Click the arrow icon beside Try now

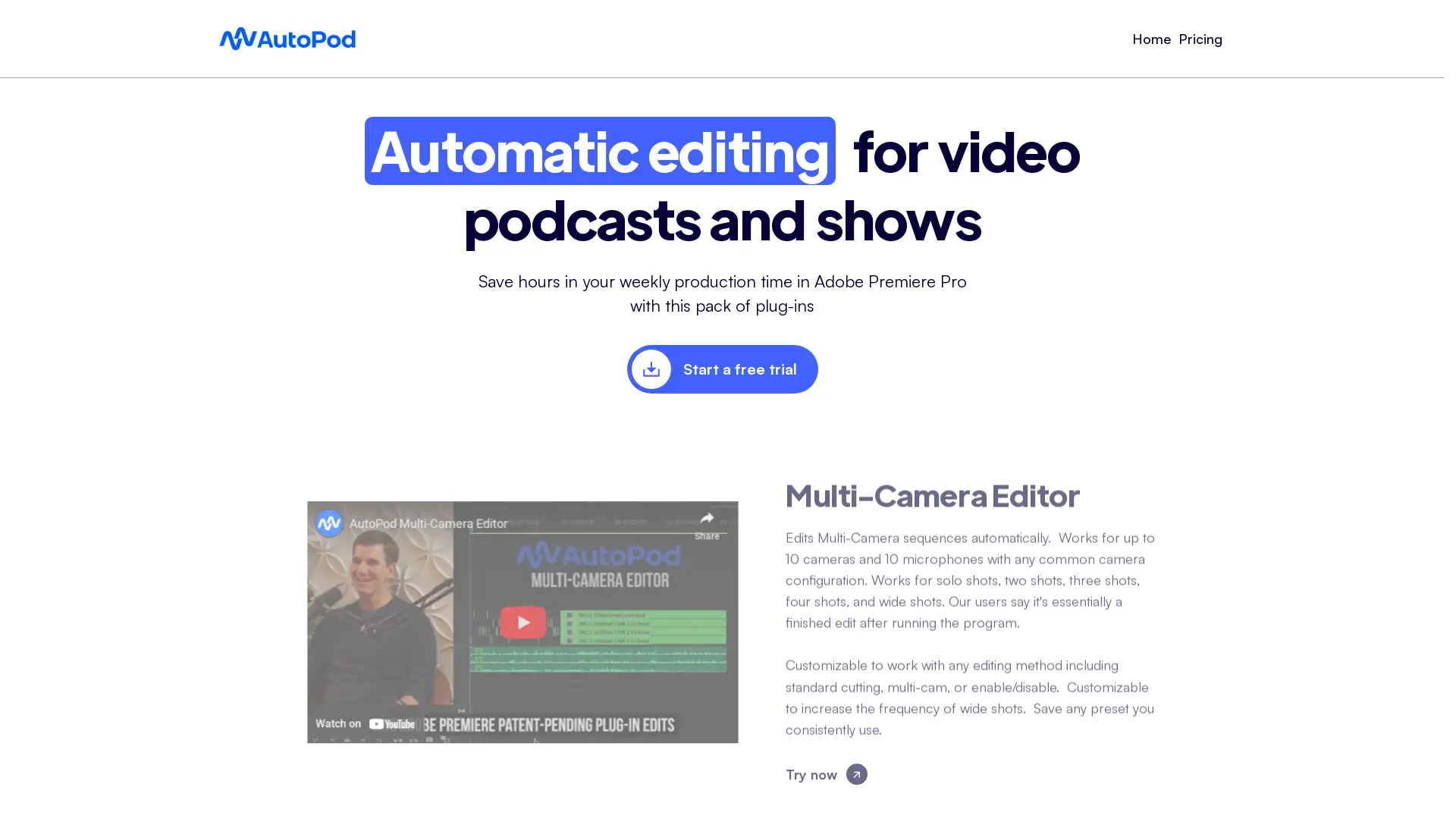(856, 774)
